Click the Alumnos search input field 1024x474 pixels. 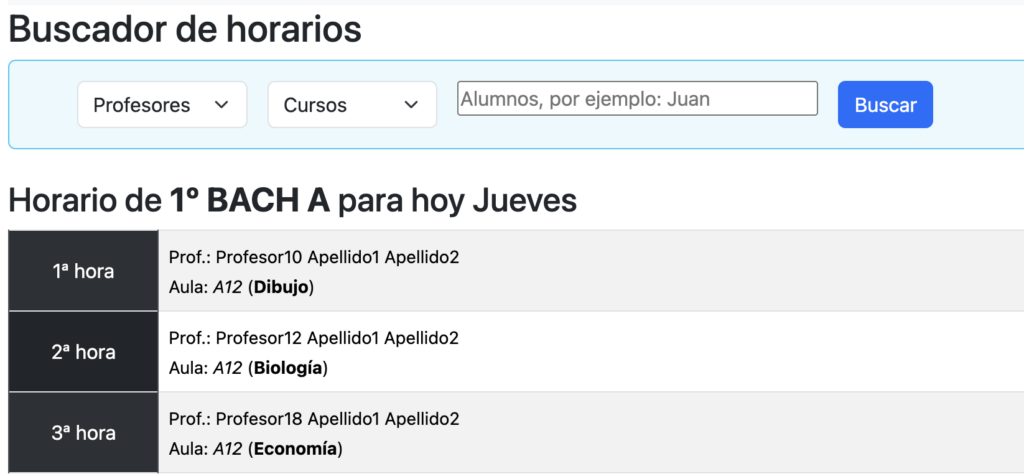[x=637, y=99]
